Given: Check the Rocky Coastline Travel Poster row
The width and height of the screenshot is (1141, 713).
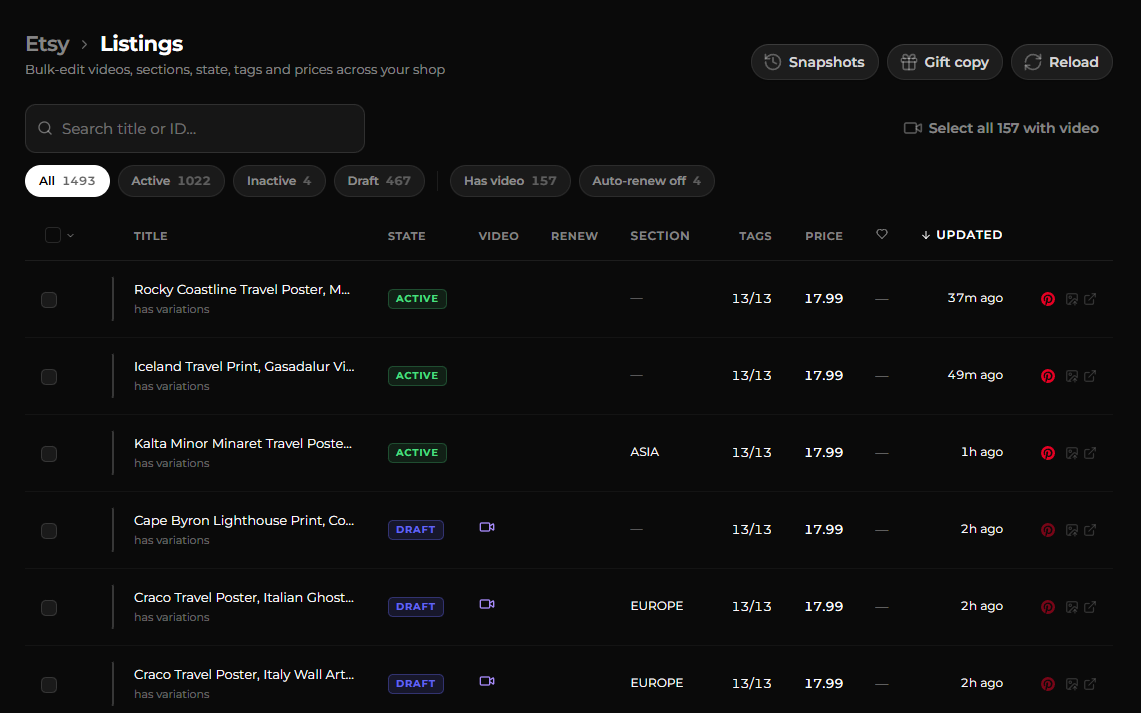Looking at the screenshot, I should click(49, 300).
